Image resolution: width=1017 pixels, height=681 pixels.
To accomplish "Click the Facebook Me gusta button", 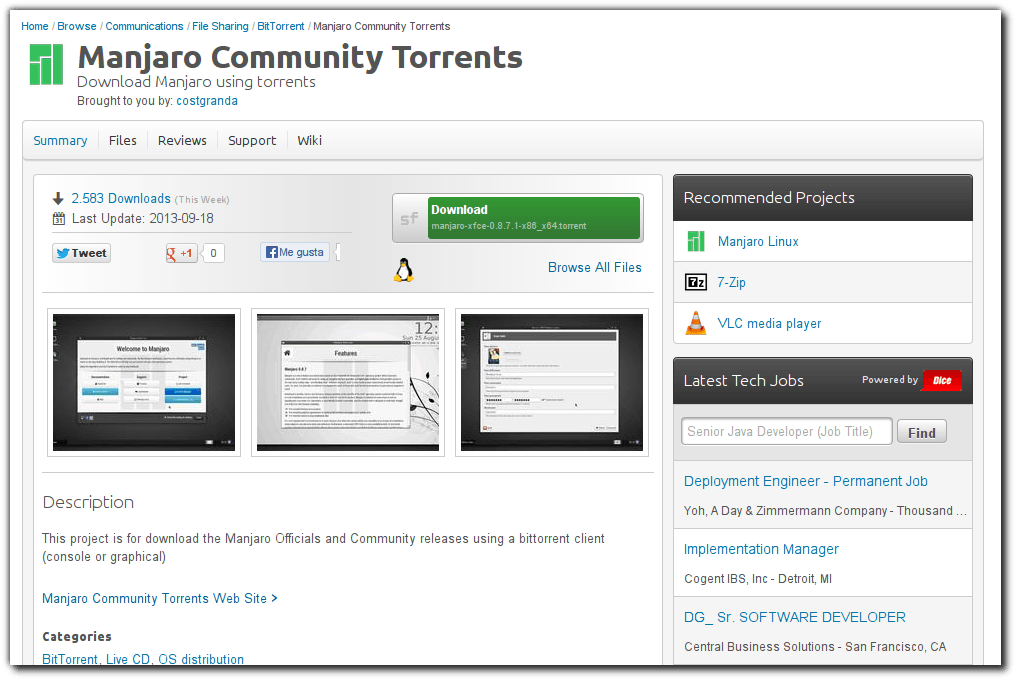I will pyautogui.click(x=293, y=251).
